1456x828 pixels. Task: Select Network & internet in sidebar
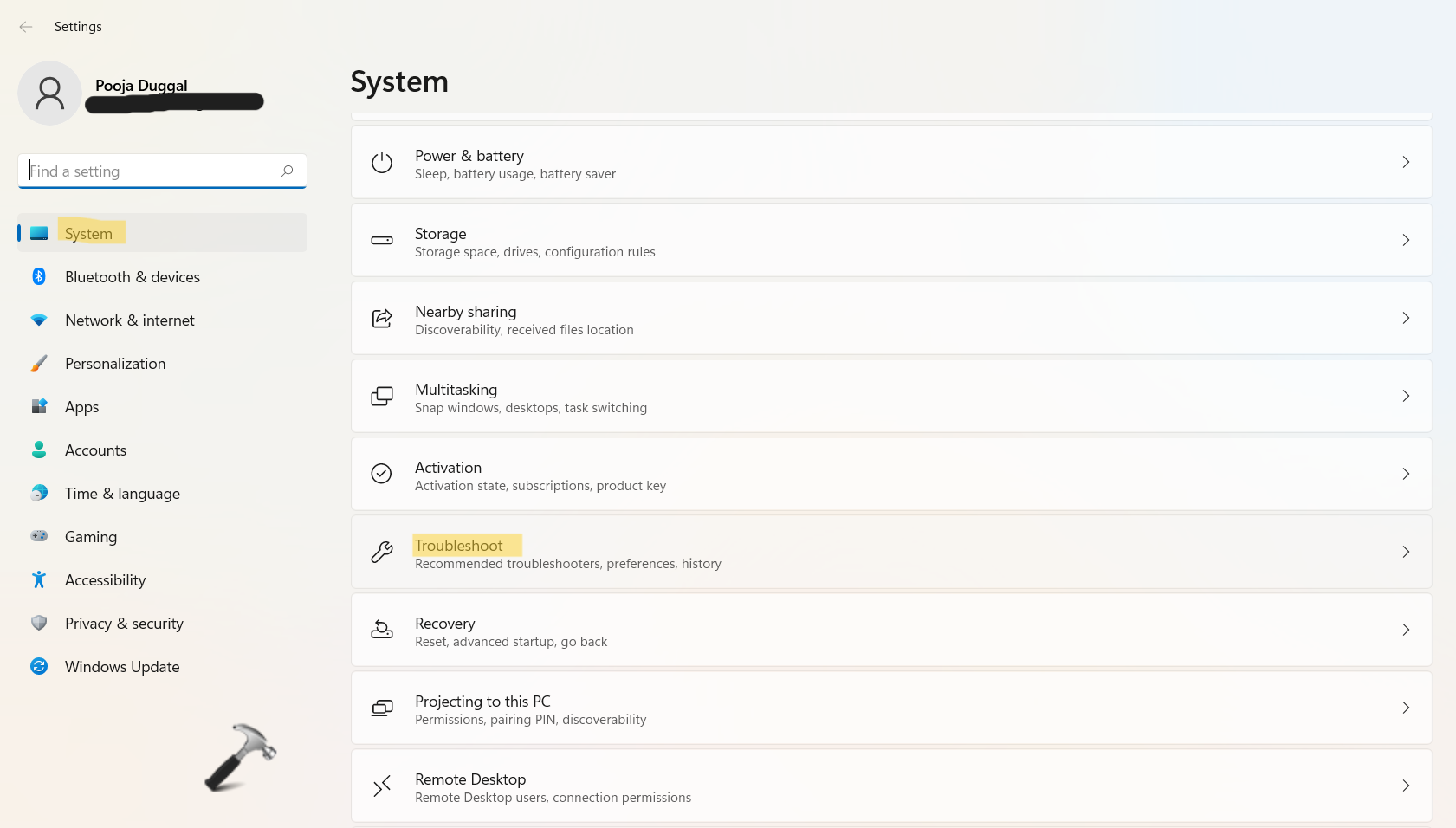pos(130,320)
